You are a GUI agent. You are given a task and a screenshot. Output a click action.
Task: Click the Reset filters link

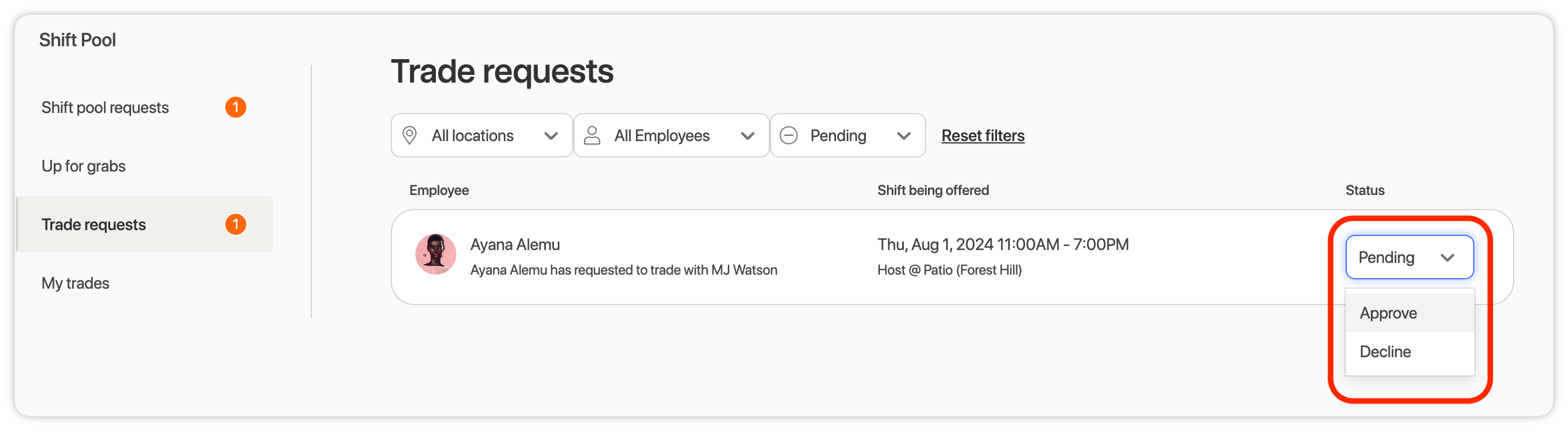(983, 136)
